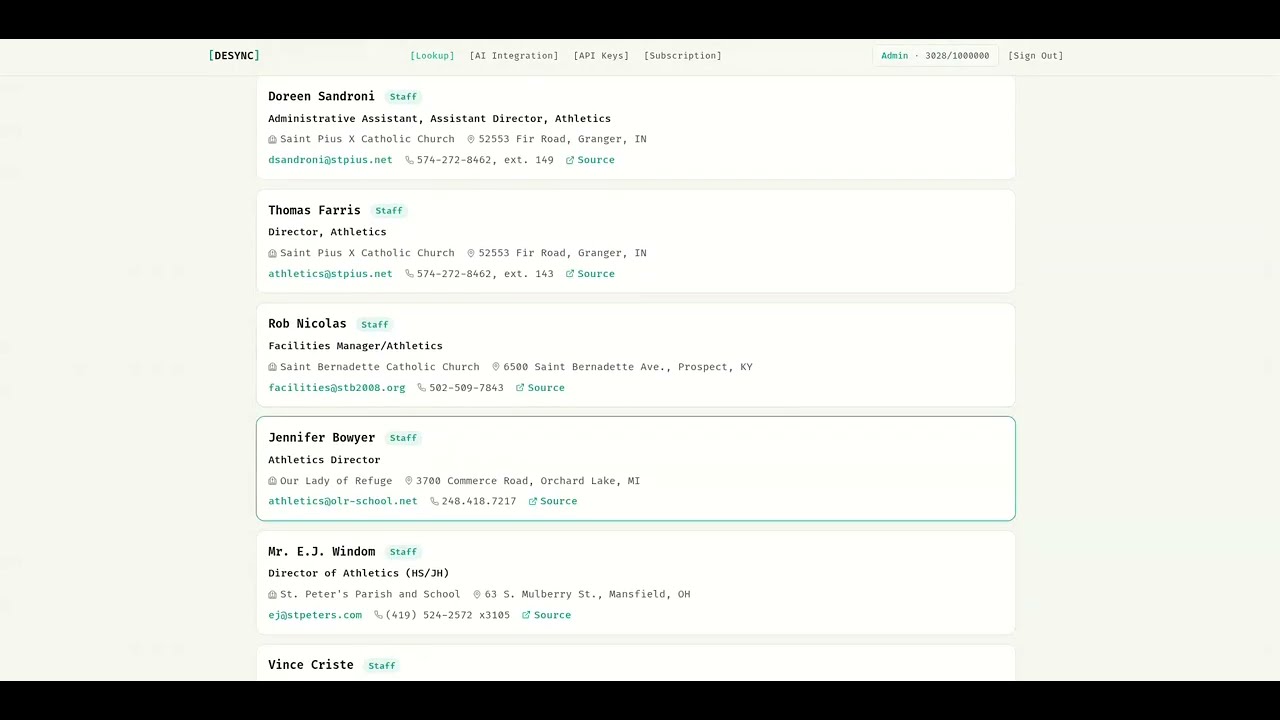Click the title Director of Athletics (HS/JH)

click(359, 574)
